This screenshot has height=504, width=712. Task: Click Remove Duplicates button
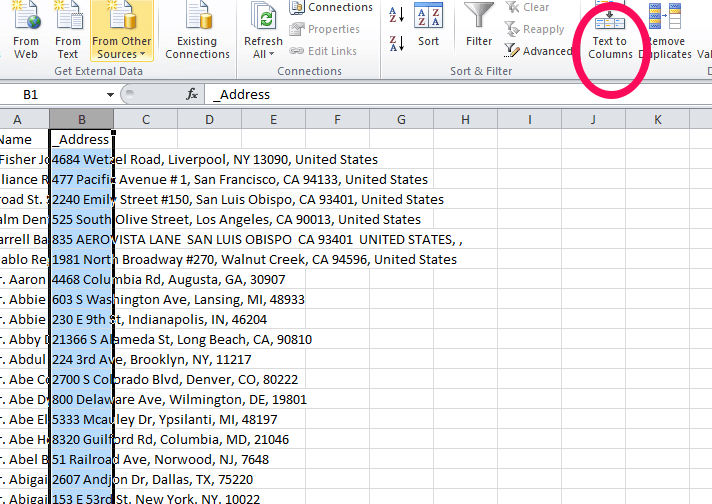[666, 30]
